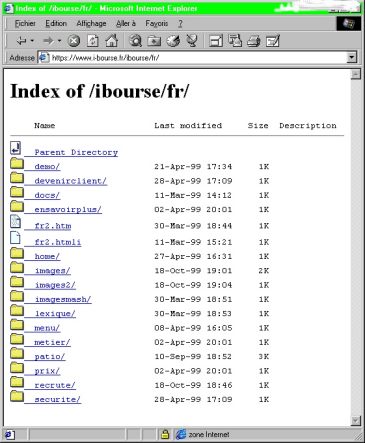This screenshot has height=443, width=365.
Task: Open the Favorites folder toolbar icon
Action: (154, 41)
